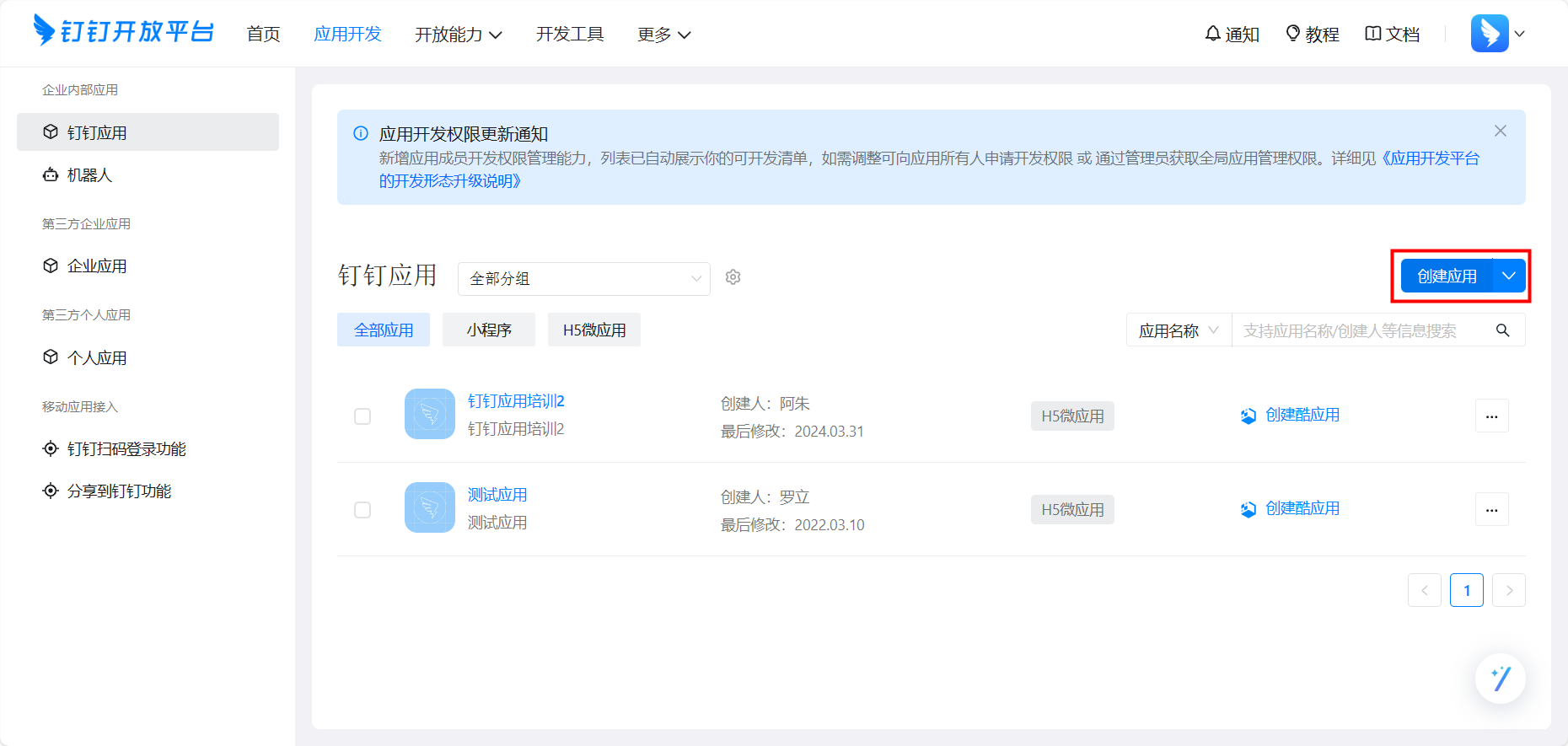Click text 最后修改: 2022.03.10

point(792,525)
